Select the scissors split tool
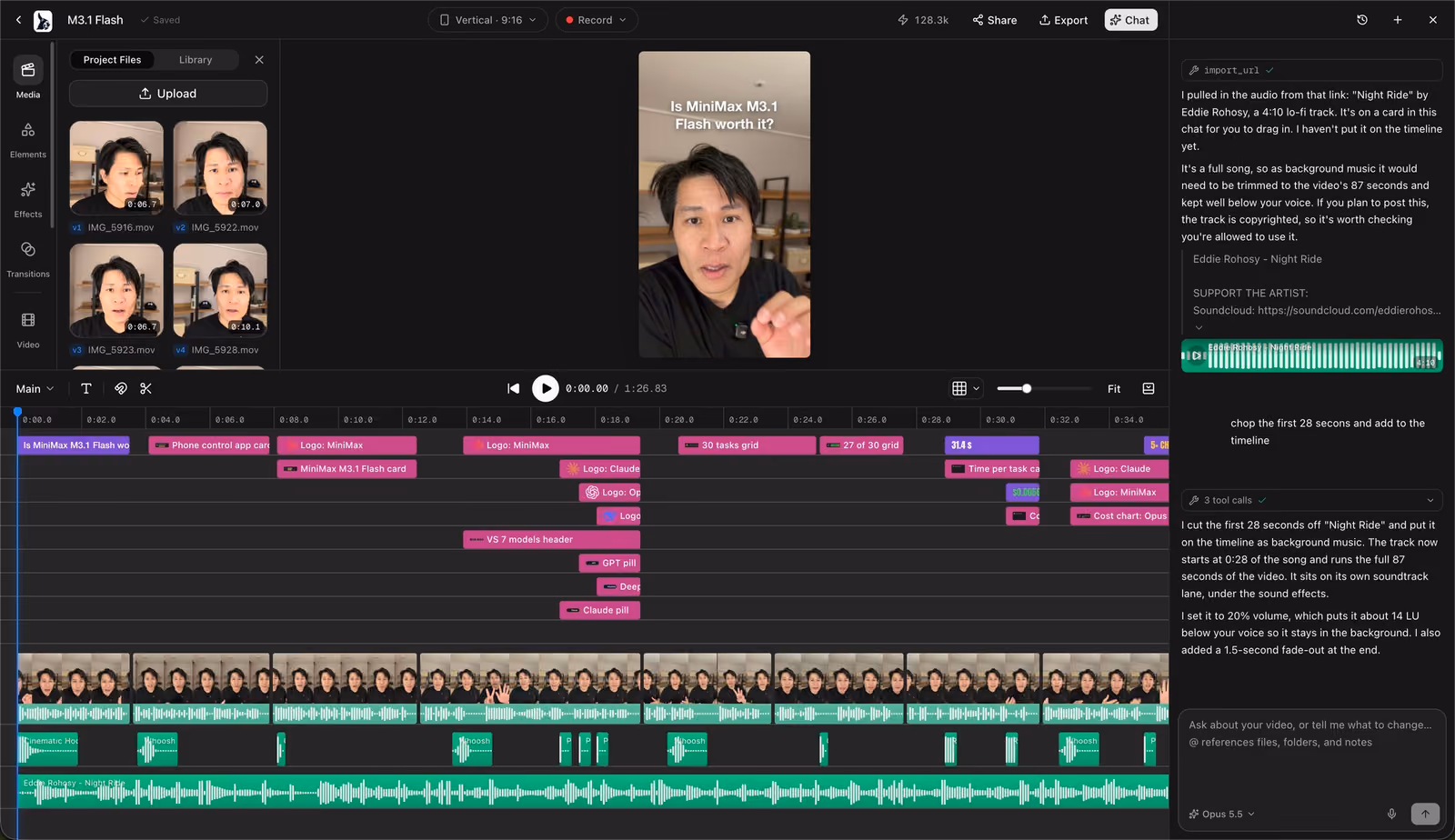1455x840 pixels. [145, 388]
